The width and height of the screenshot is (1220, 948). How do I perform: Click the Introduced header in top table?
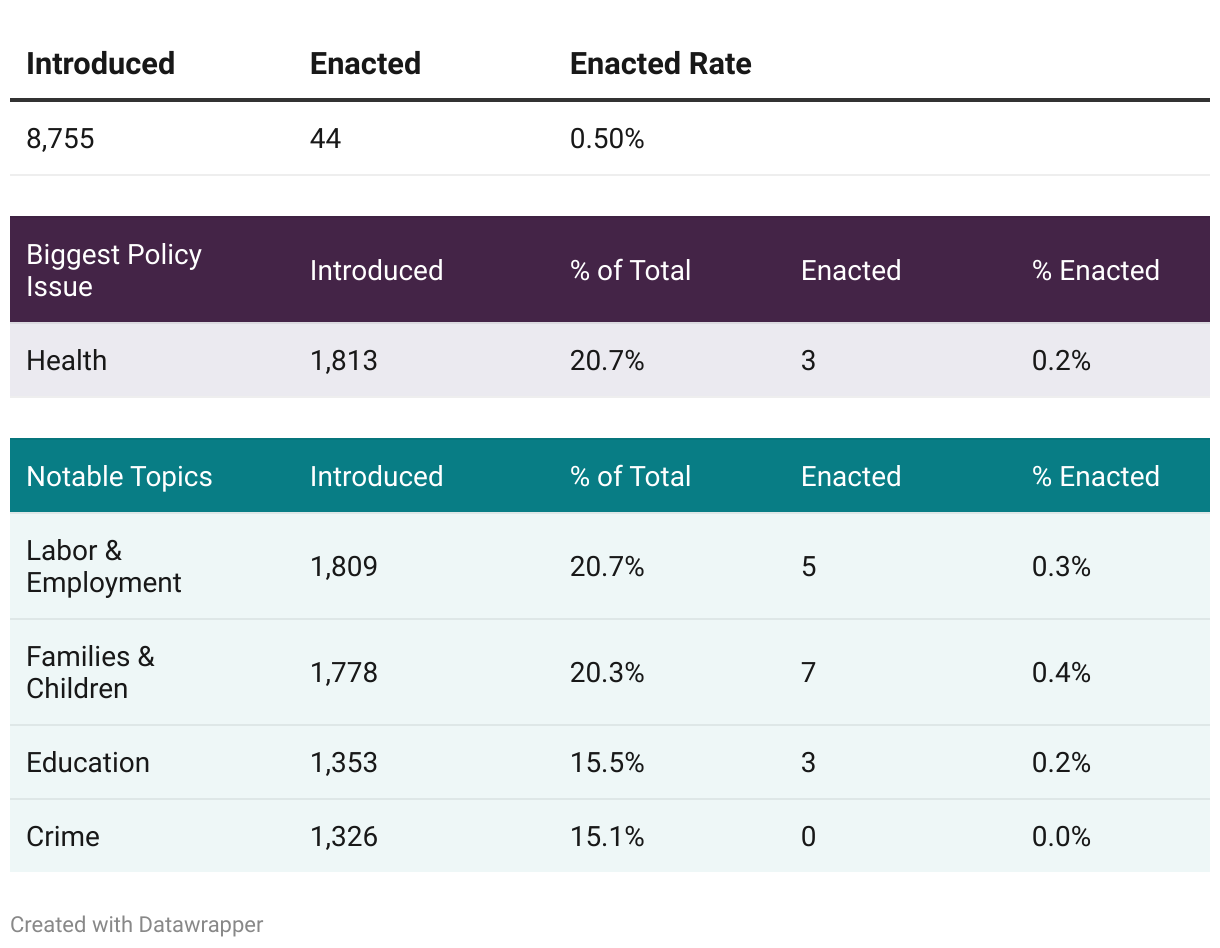click(x=100, y=64)
